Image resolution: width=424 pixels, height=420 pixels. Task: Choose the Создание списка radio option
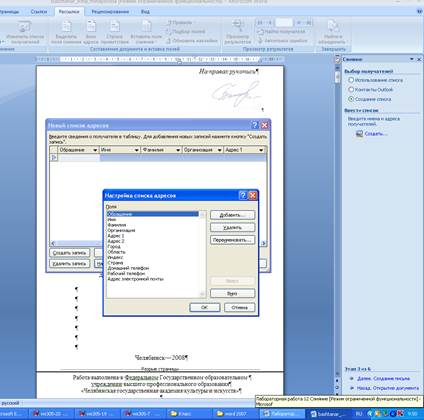click(351, 99)
